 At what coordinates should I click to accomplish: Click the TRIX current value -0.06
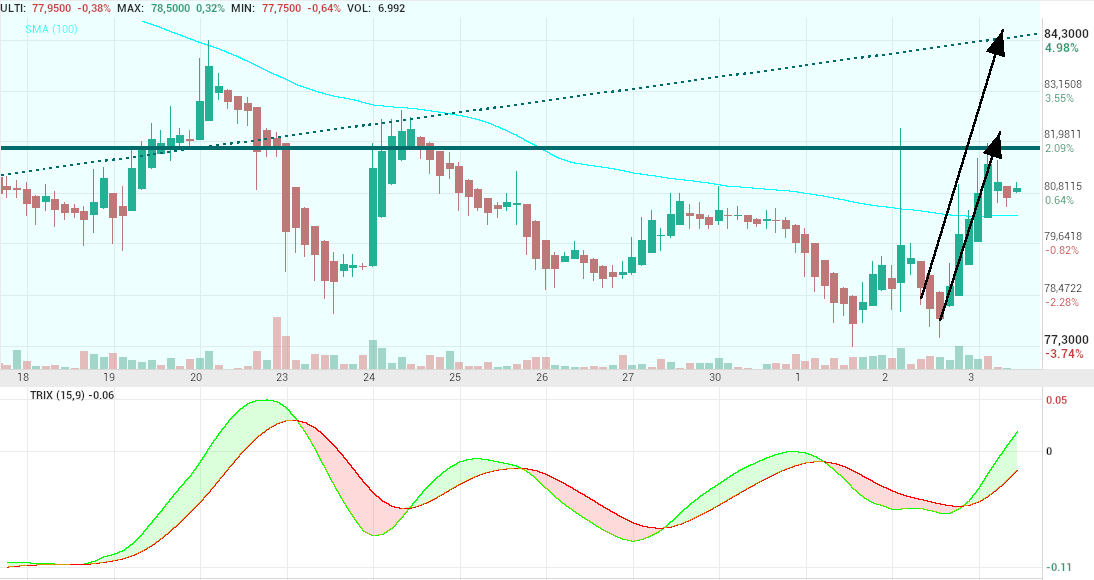(102, 395)
